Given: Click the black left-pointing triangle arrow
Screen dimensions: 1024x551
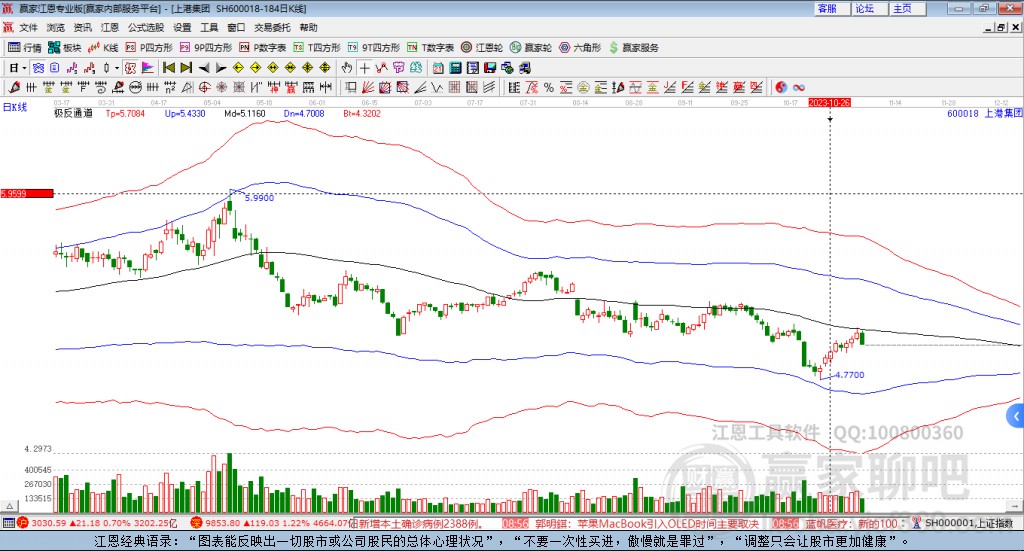Looking at the screenshot, I should [204, 68].
